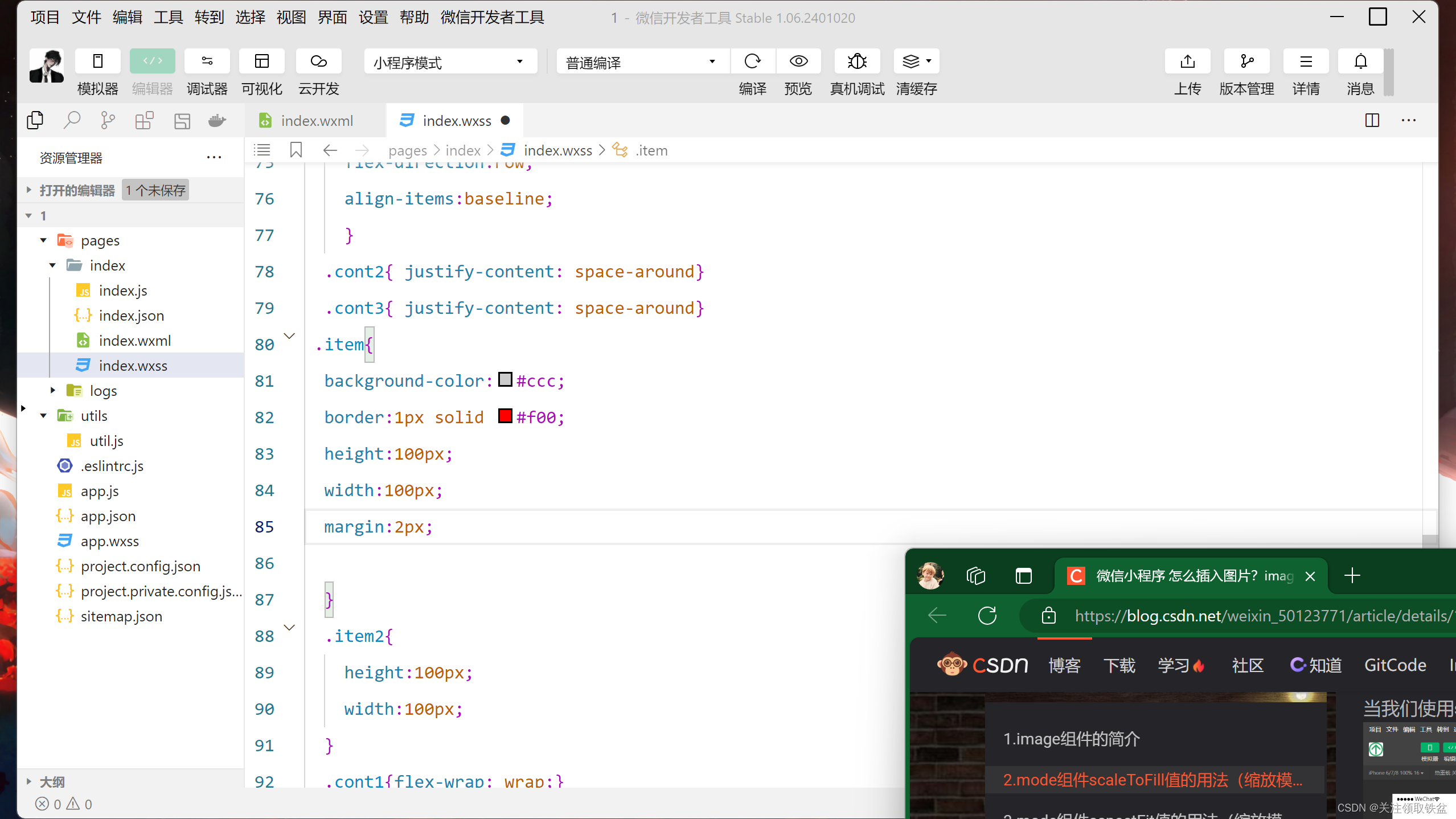Image resolution: width=1456 pixels, height=819 pixels.
Task: Open the 消息 notification bell
Action: click(x=1361, y=61)
